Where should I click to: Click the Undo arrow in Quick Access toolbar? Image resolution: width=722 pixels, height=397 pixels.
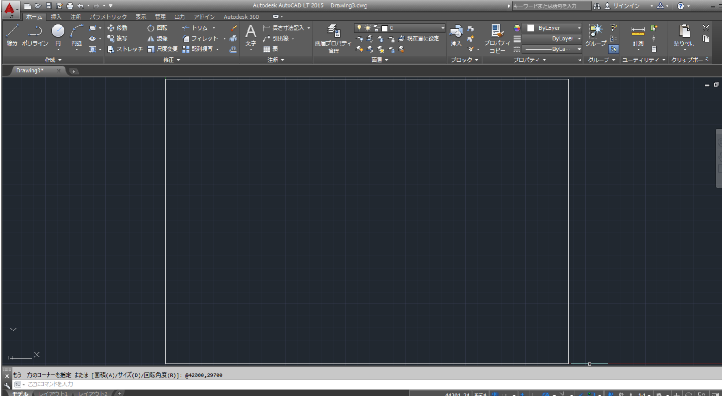(81, 6)
